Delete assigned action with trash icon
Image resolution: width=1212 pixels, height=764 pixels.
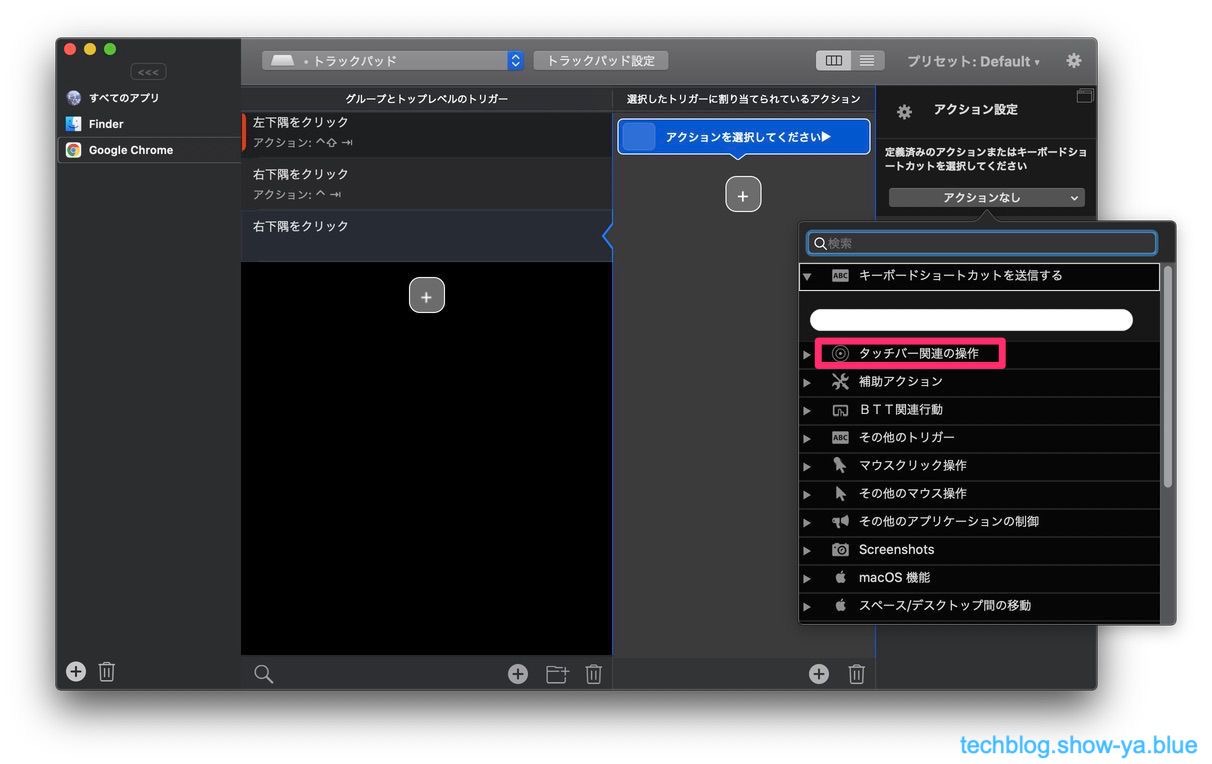(x=856, y=674)
